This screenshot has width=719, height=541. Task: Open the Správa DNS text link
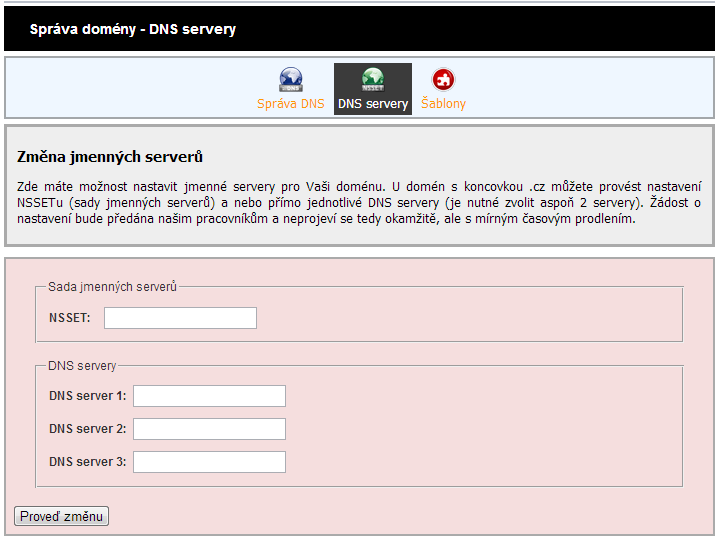[x=290, y=104]
